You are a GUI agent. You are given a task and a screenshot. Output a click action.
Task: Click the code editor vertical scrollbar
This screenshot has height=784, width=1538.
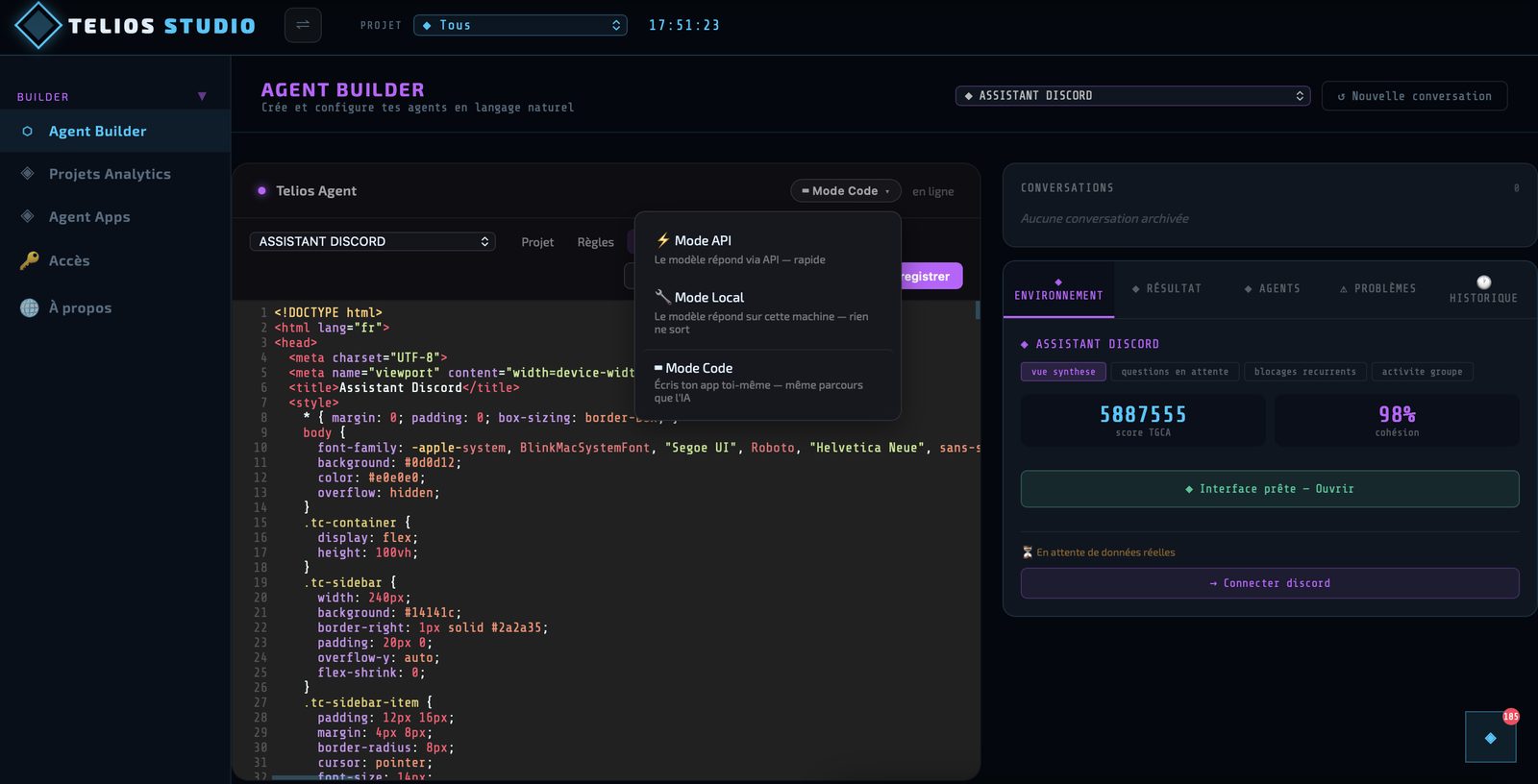(x=977, y=309)
